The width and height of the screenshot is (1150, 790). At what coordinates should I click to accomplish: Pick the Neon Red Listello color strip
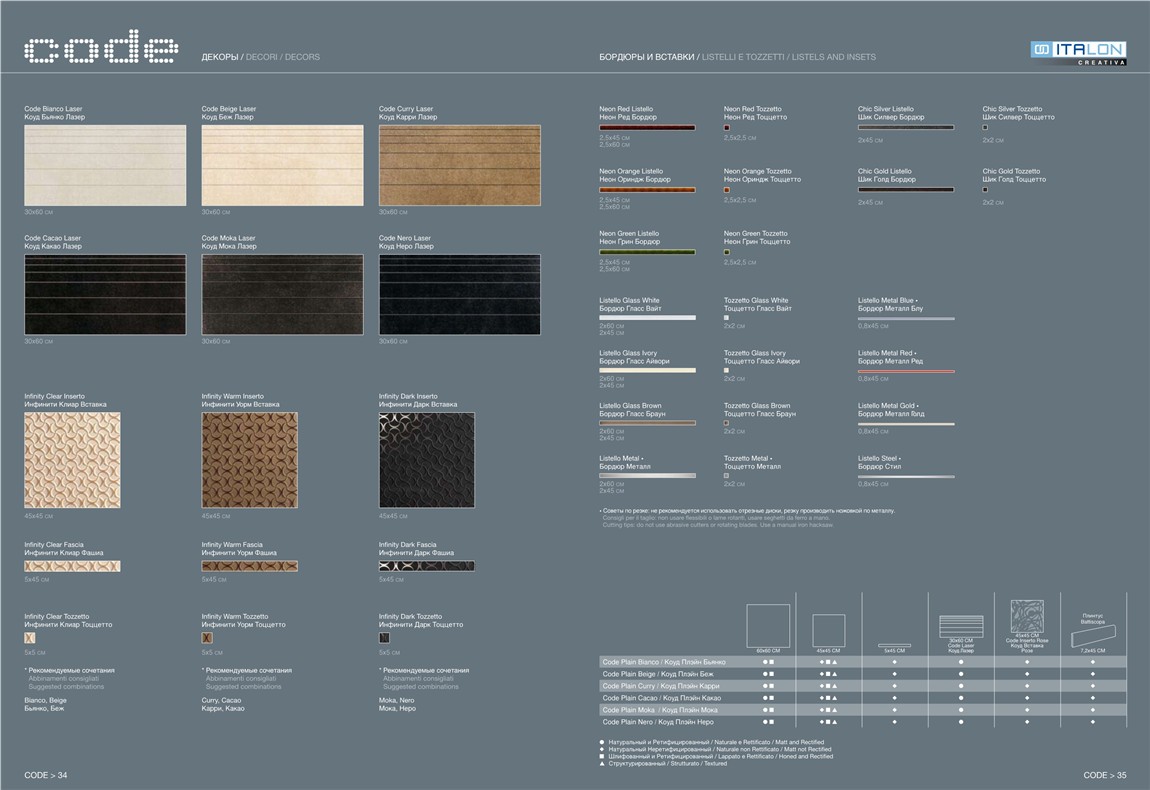pyautogui.click(x=648, y=128)
